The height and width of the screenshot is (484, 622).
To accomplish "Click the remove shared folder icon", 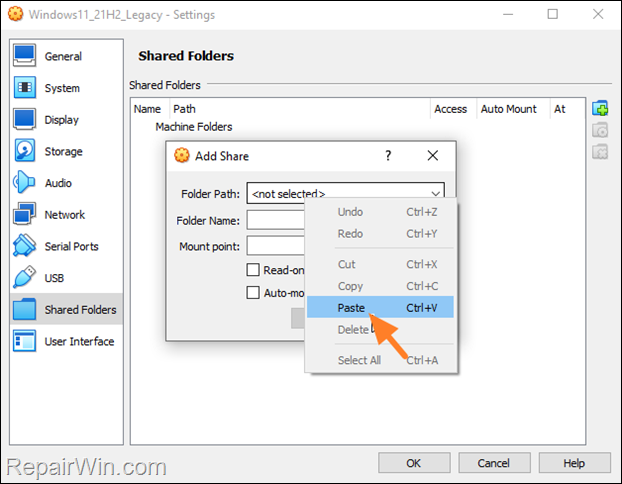I will pyautogui.click(x=600, y=152).
